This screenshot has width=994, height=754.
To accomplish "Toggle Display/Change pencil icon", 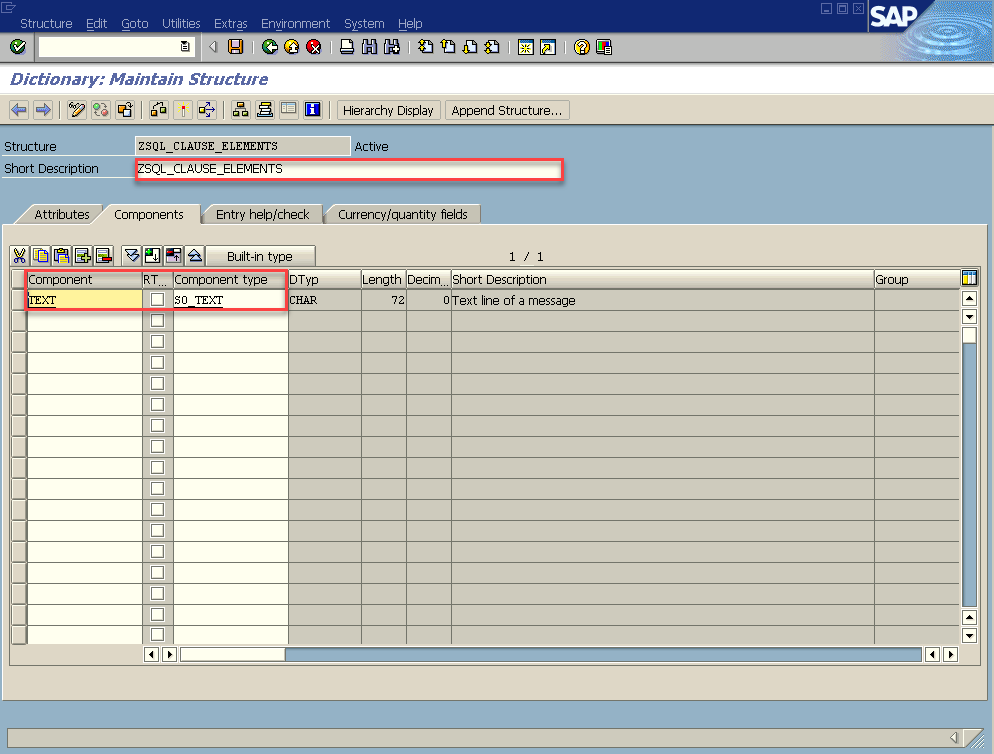I will click(77, 110).
